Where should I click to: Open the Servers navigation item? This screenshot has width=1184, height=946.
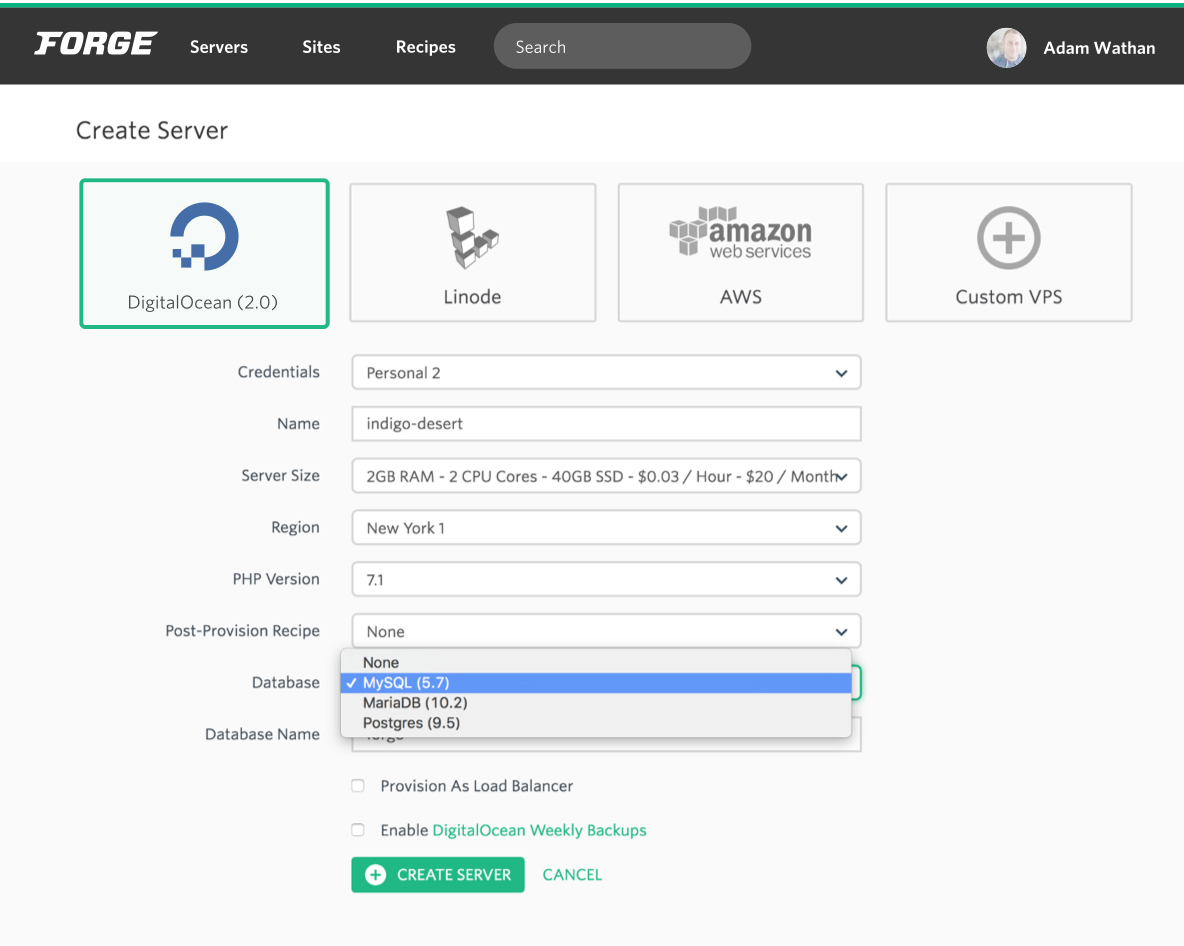pos(219,47)
